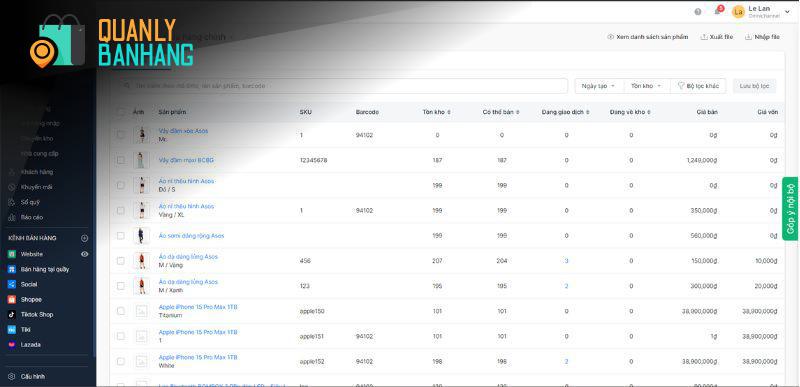Screen dimensions: 800x387
Task: Open thumbnail of Váy đầm xòe Asos
Action: pos(141,135)
